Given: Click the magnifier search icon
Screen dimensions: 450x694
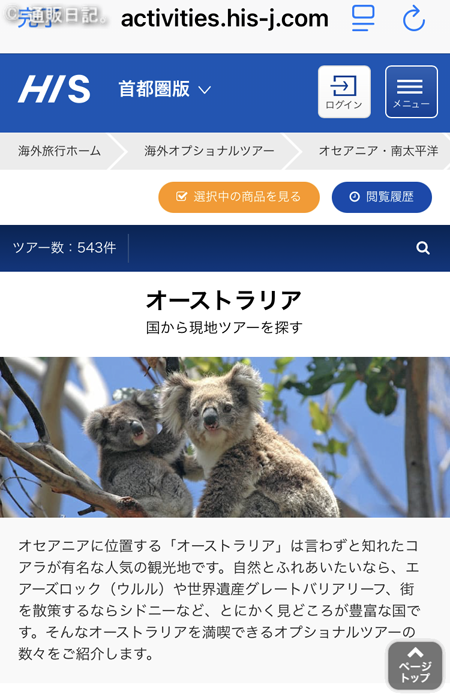Looking at the screenshot, I should (423, 248).
